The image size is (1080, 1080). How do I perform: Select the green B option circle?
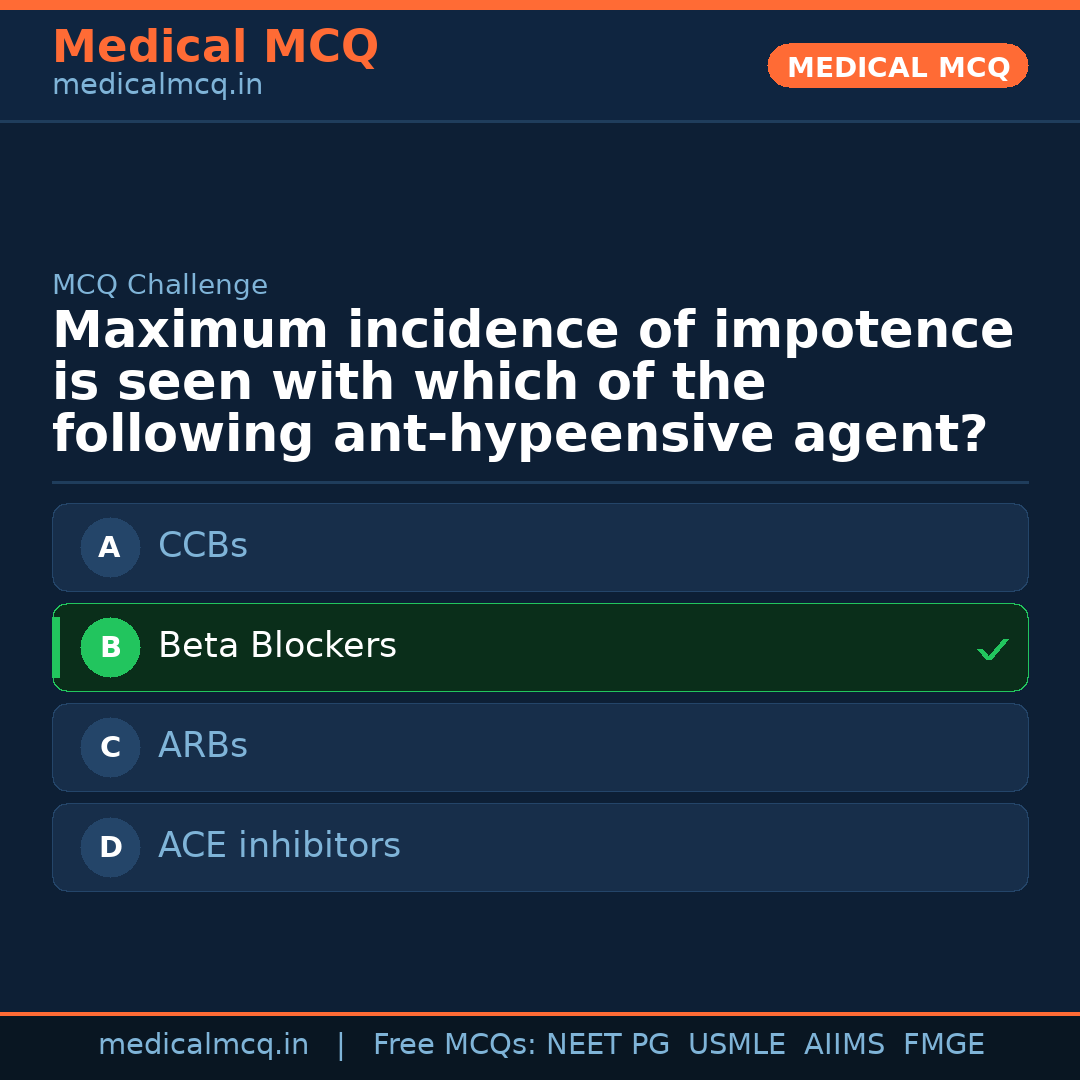(110, 647)
